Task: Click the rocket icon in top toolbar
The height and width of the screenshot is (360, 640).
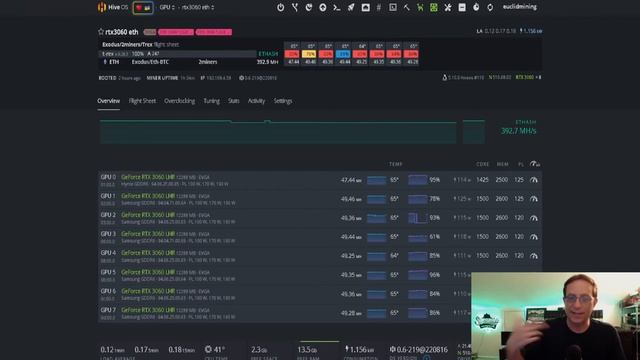Action: (x=351, y=7)
